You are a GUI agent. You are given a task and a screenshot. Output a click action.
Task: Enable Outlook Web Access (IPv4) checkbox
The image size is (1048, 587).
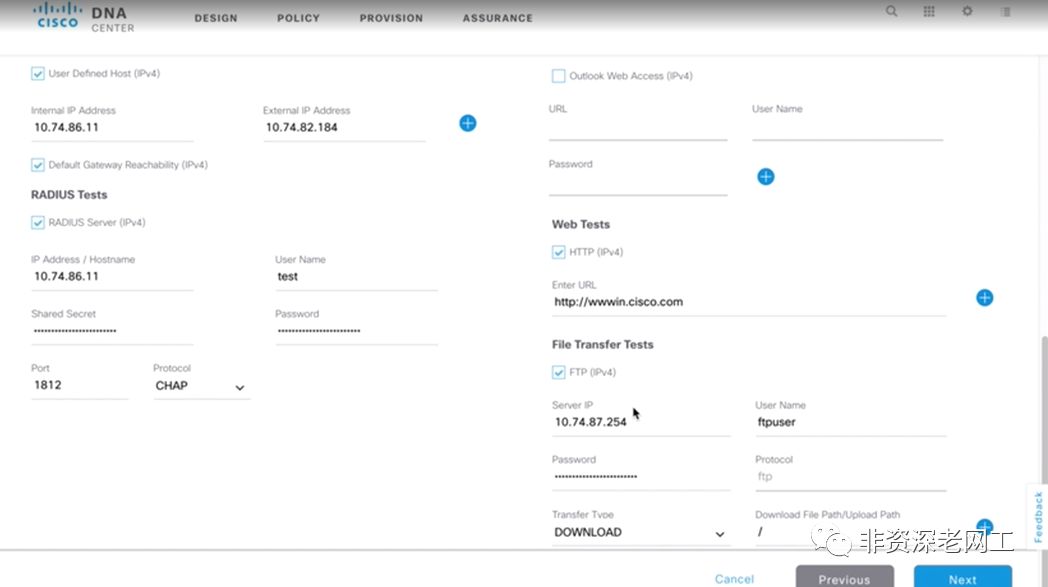coord(558,76)
